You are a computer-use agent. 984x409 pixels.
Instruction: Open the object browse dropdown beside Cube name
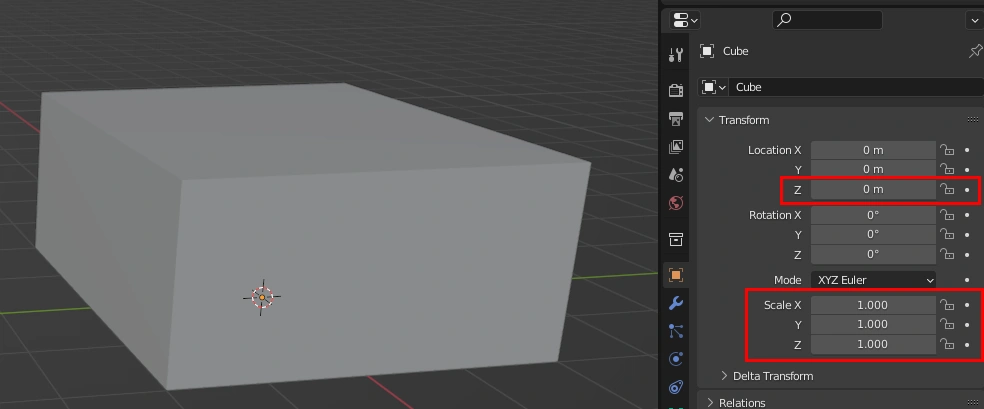(x=714, y=87)
